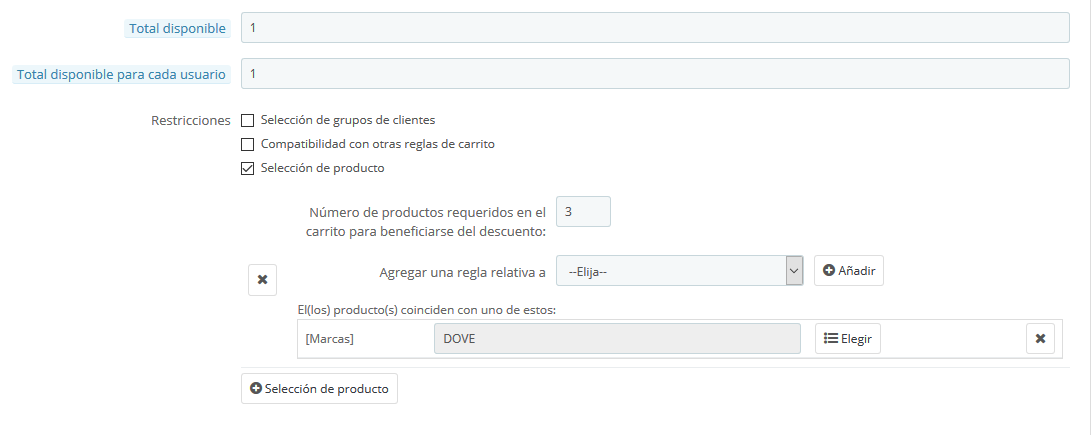Image resolution: width=1092 pixels, height=435 pixels.
Task: Add a new Selección de producto block
Action: click(x=319, y=388)
